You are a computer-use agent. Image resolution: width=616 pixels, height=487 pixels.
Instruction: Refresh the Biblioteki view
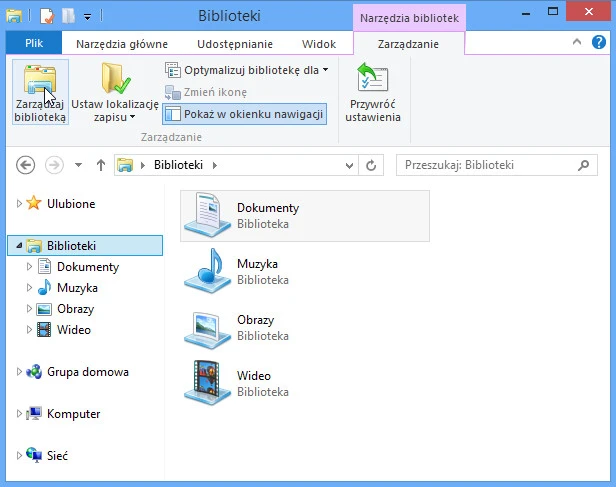372,165
